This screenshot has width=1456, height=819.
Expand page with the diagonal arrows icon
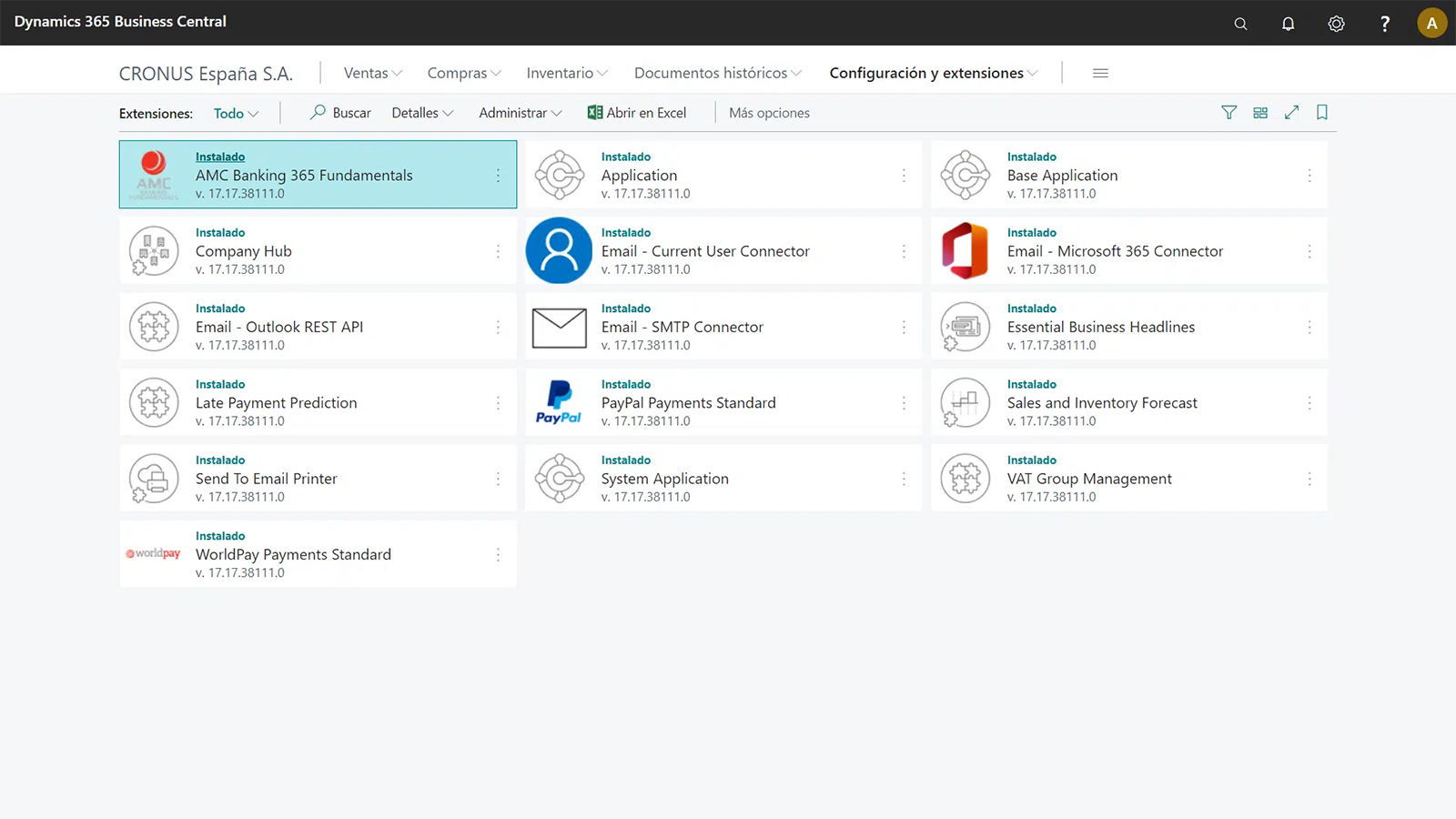(x=1291, y=113)
